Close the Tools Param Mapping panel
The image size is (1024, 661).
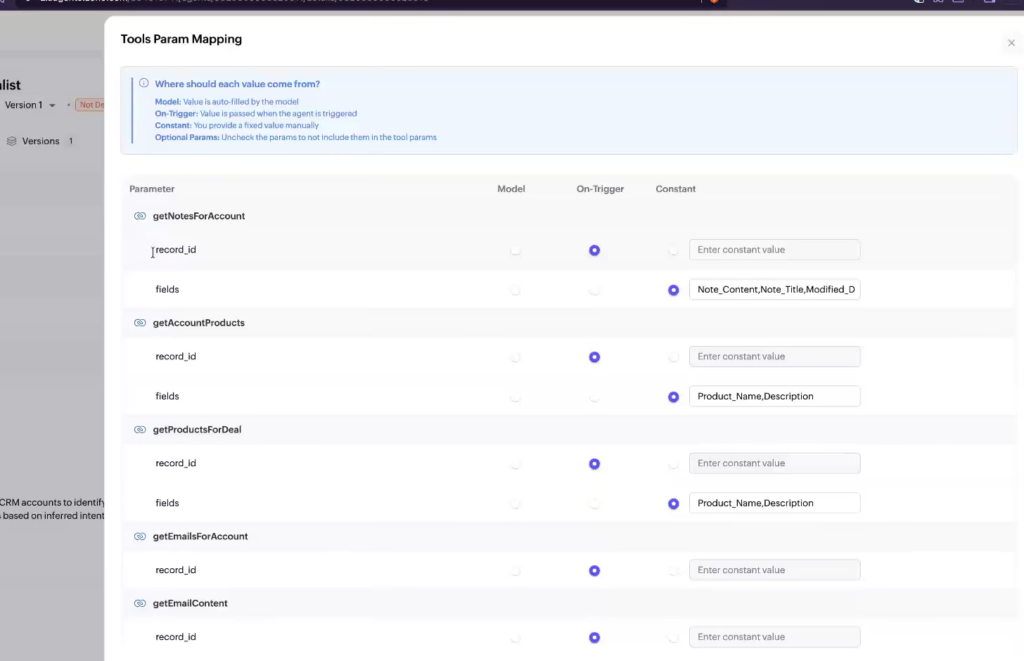(x=1011, y=43)
